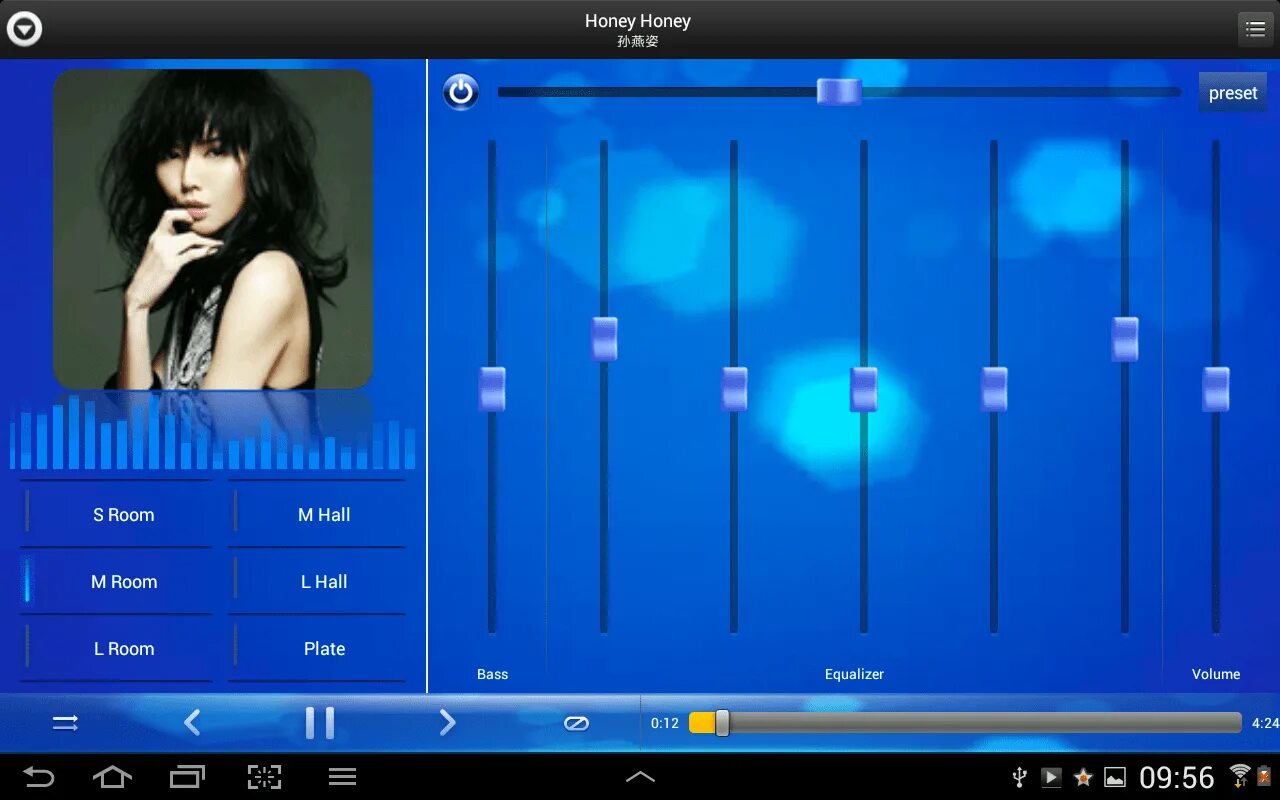Open the playlist icon at top right

pyautogui.click(x=1255, y=30)
